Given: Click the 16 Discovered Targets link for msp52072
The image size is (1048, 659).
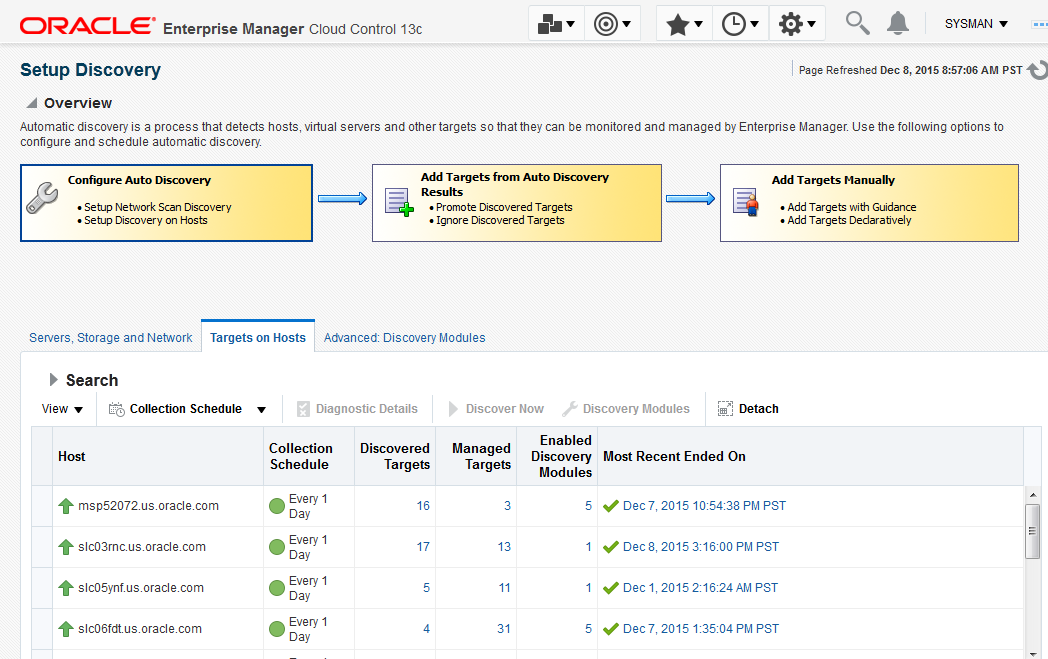Looking at the screenshot, I should [422, 506].
